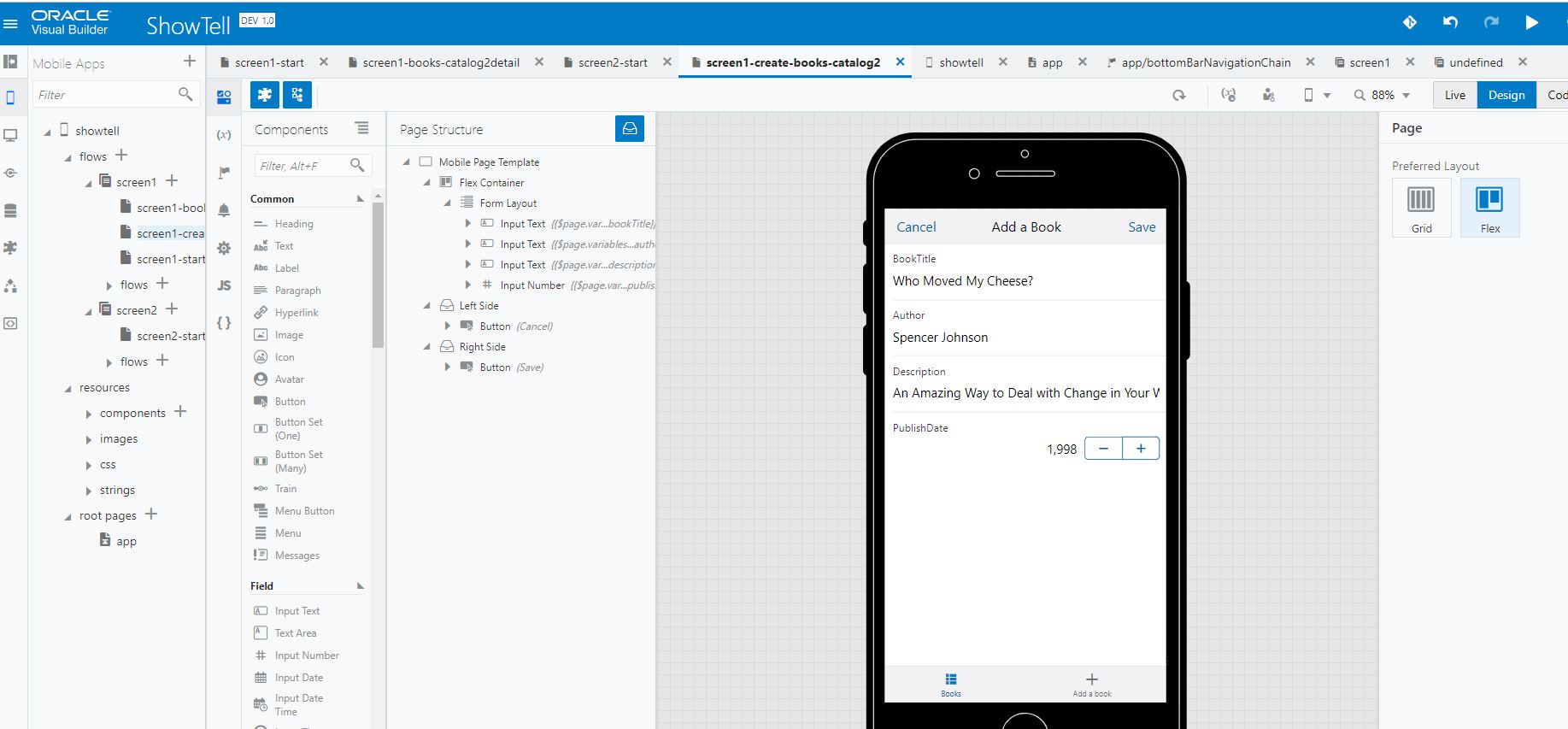Select screen2-start in the tree
The height and width of the screenshot is (729, 1568).
[170, 336]
